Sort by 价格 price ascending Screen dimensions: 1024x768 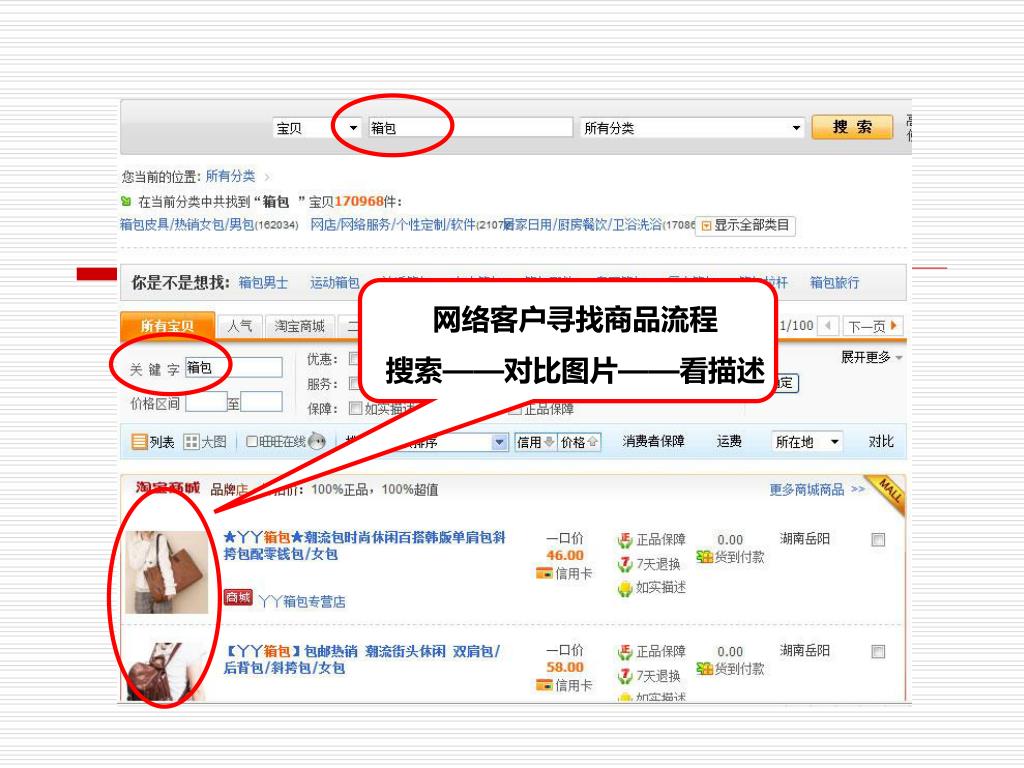click(x=579, y=442)
